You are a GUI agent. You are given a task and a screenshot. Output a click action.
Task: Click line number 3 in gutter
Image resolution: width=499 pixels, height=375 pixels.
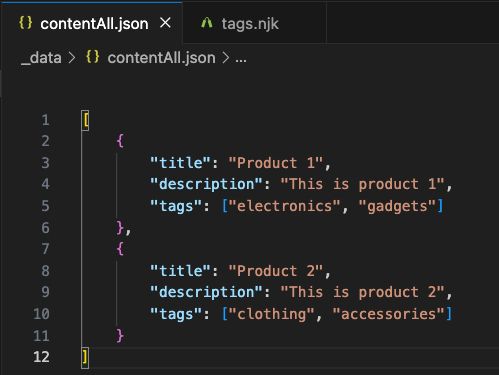click(46, 163)
